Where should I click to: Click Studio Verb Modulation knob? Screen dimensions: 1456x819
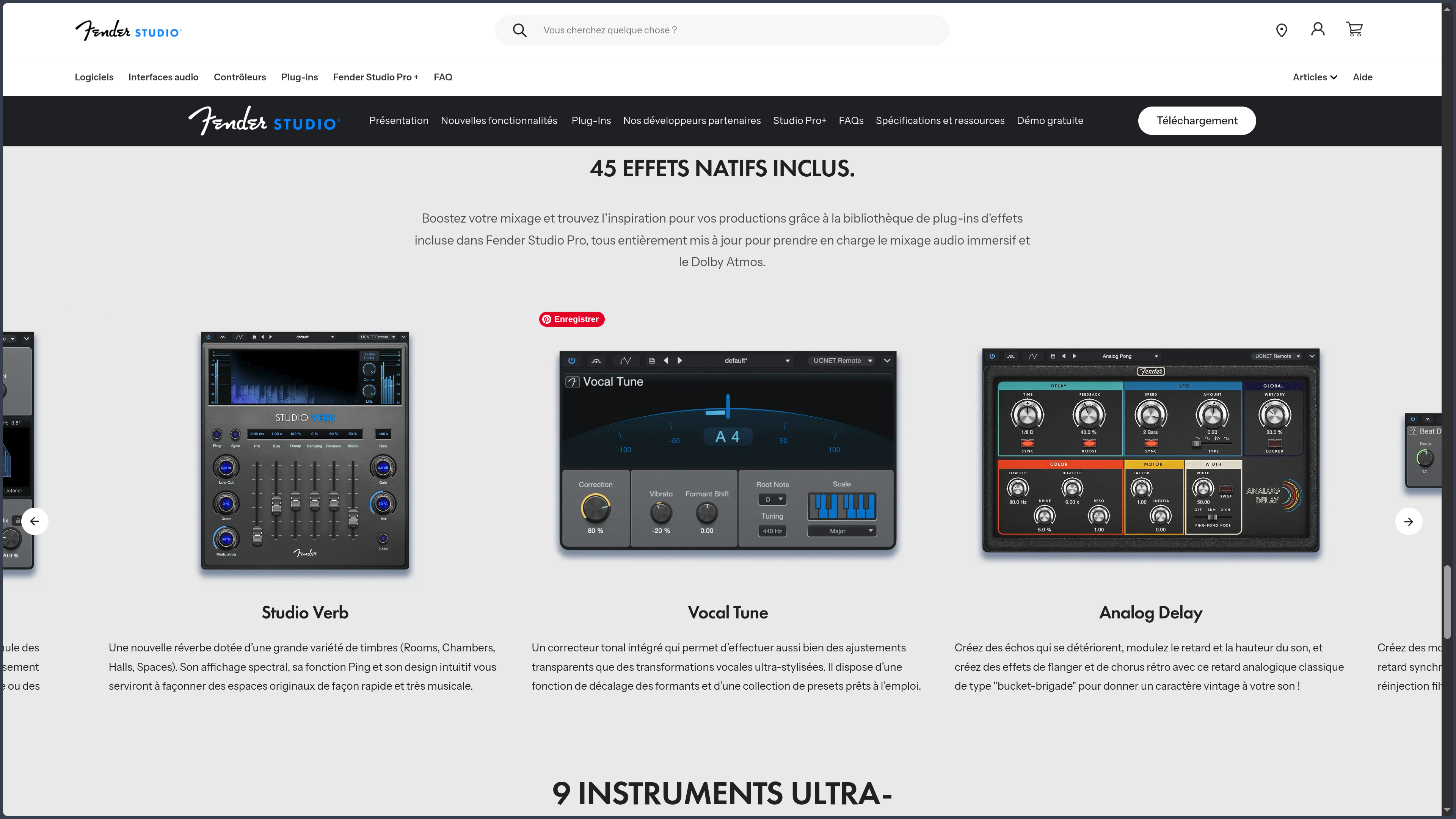226,539
